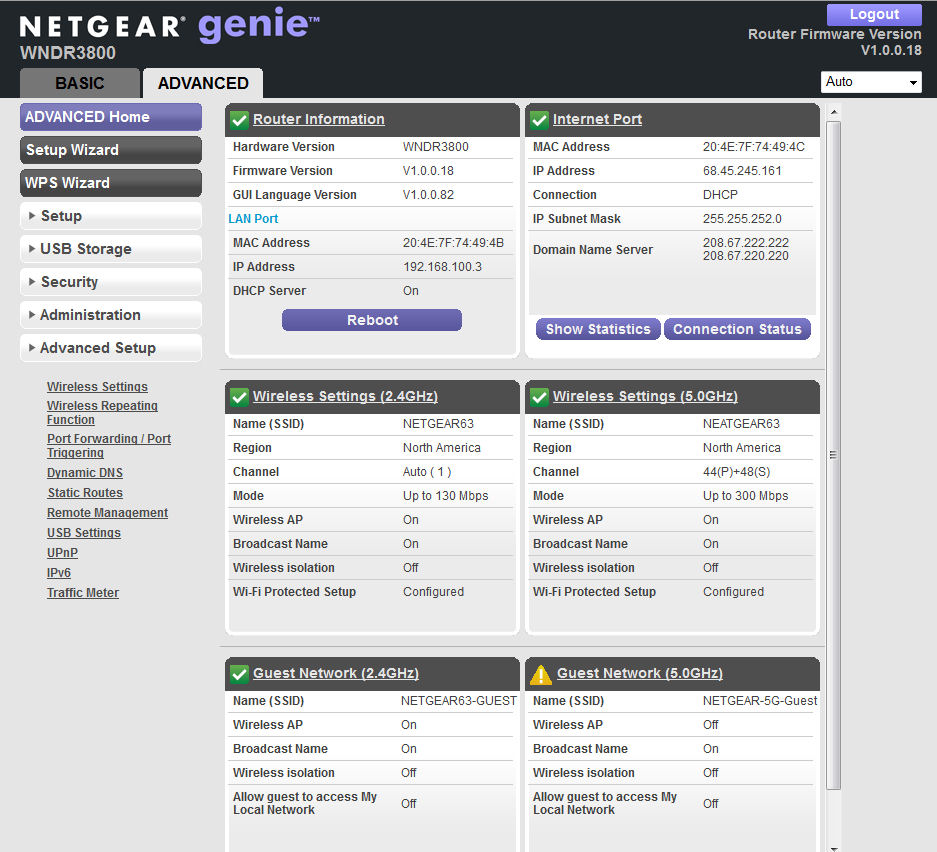Click the LAN Port label
The width and height of the screenshot is (937, 852).
click(x=253, y=219)
